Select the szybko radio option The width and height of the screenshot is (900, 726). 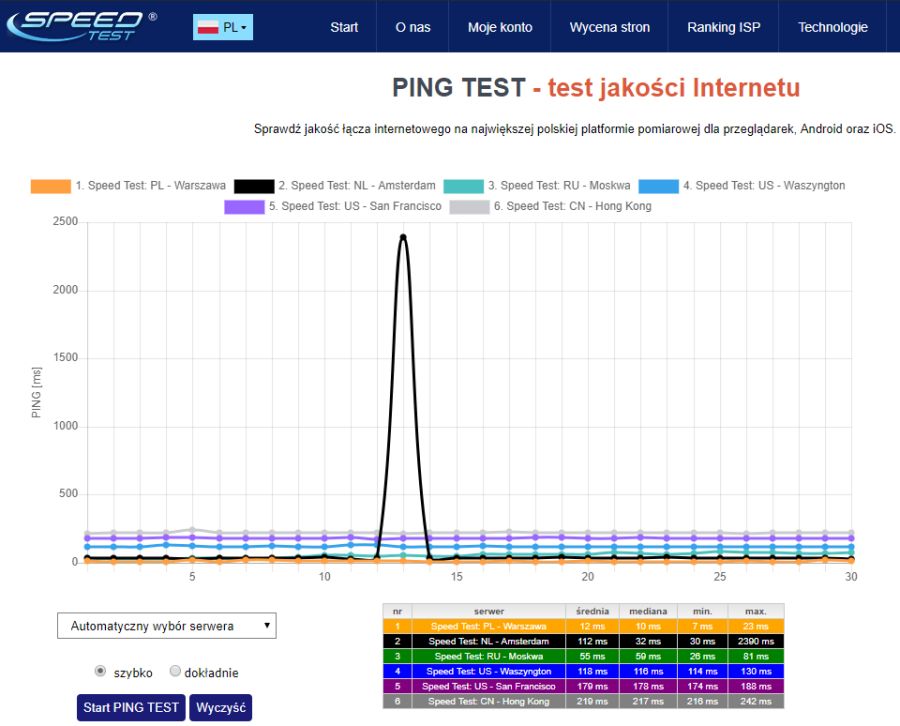pos(100,672)
